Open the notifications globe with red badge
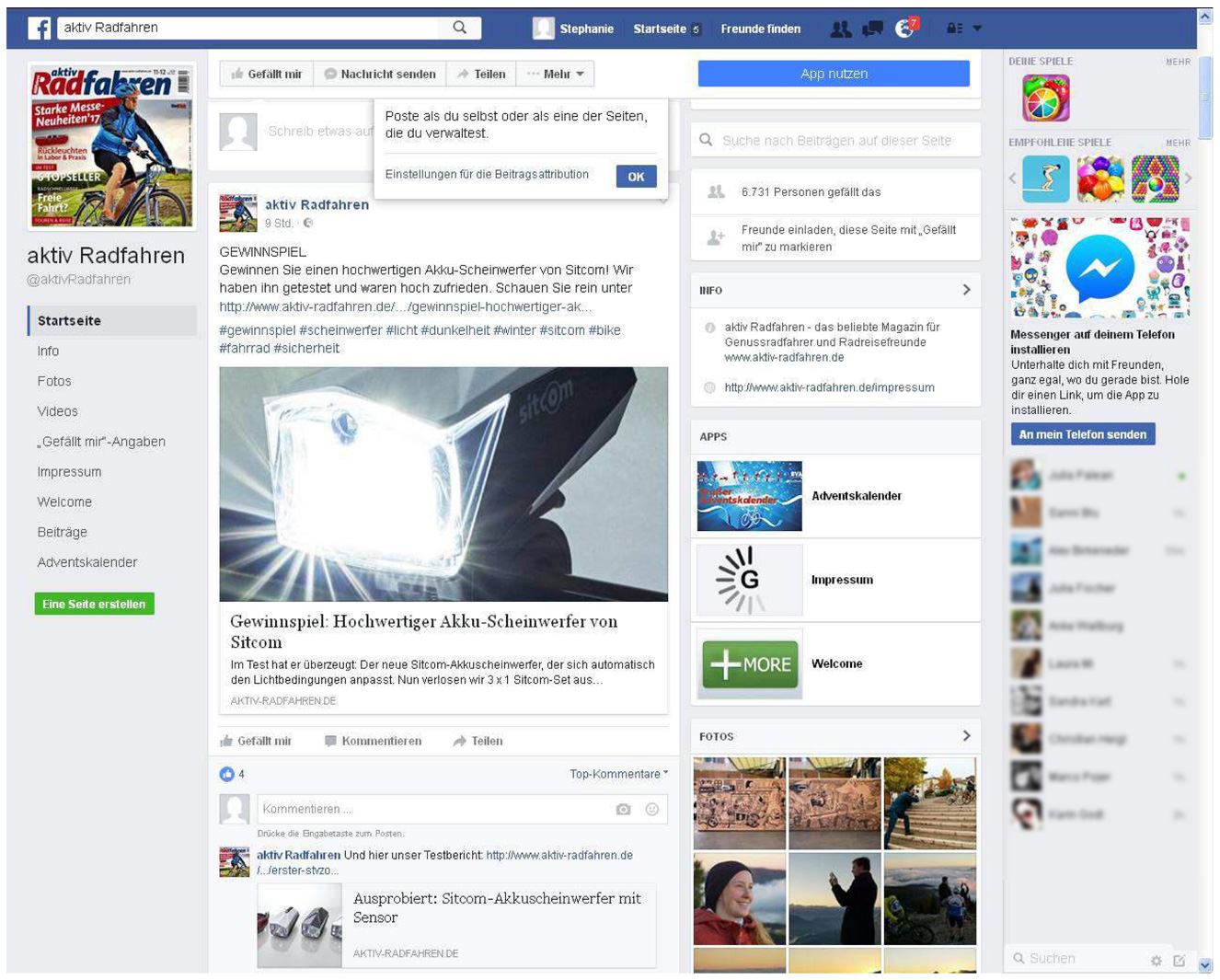This screenshot has width=1220, height=980. pyautogui.click(x=905, y=28)
